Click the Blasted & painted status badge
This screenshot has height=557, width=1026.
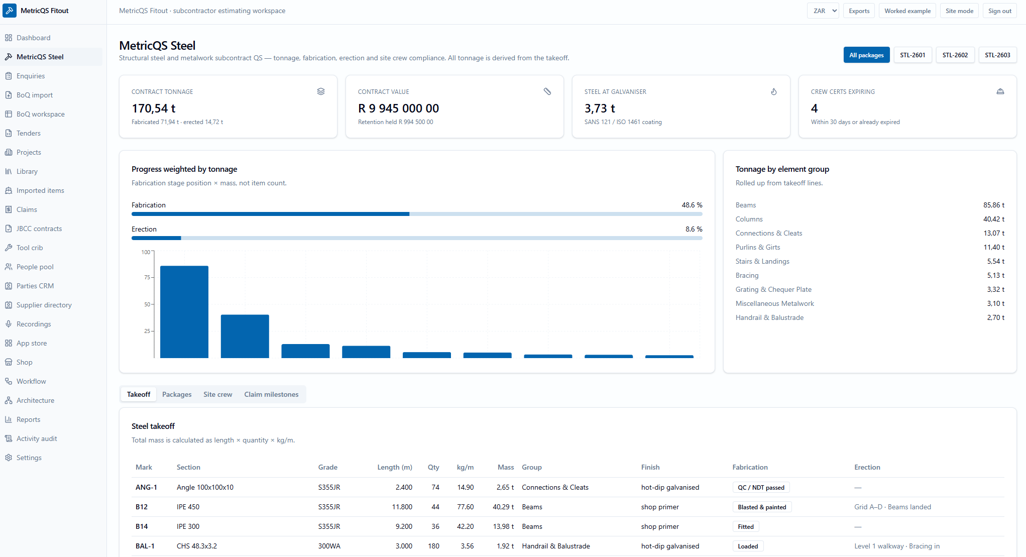pos(762,507)
